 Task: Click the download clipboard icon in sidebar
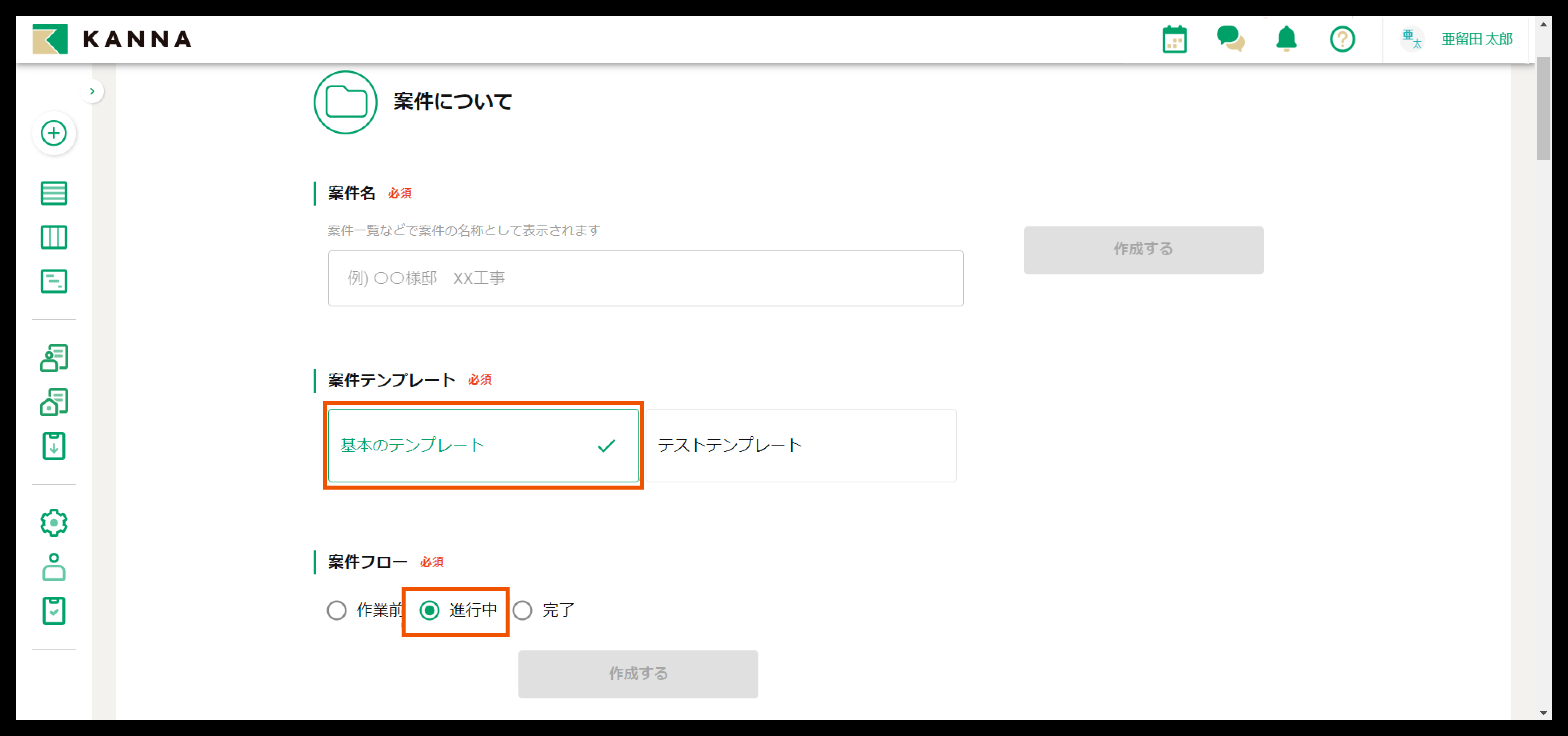(54, 446)
